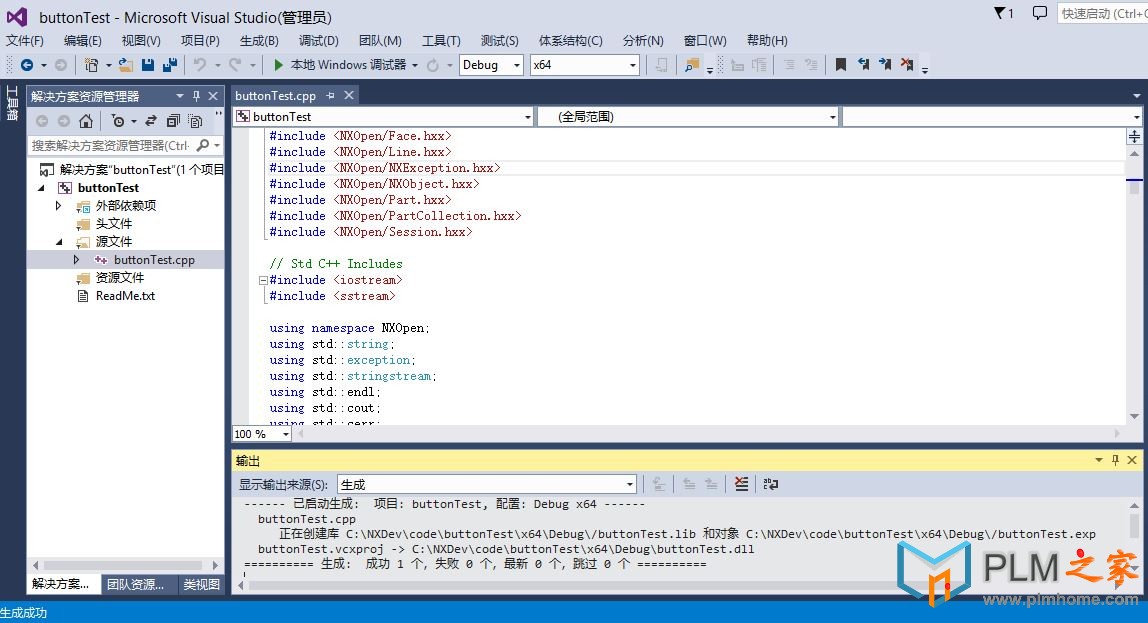Collapse the buttonTest project node

click(x=42, y=188)
